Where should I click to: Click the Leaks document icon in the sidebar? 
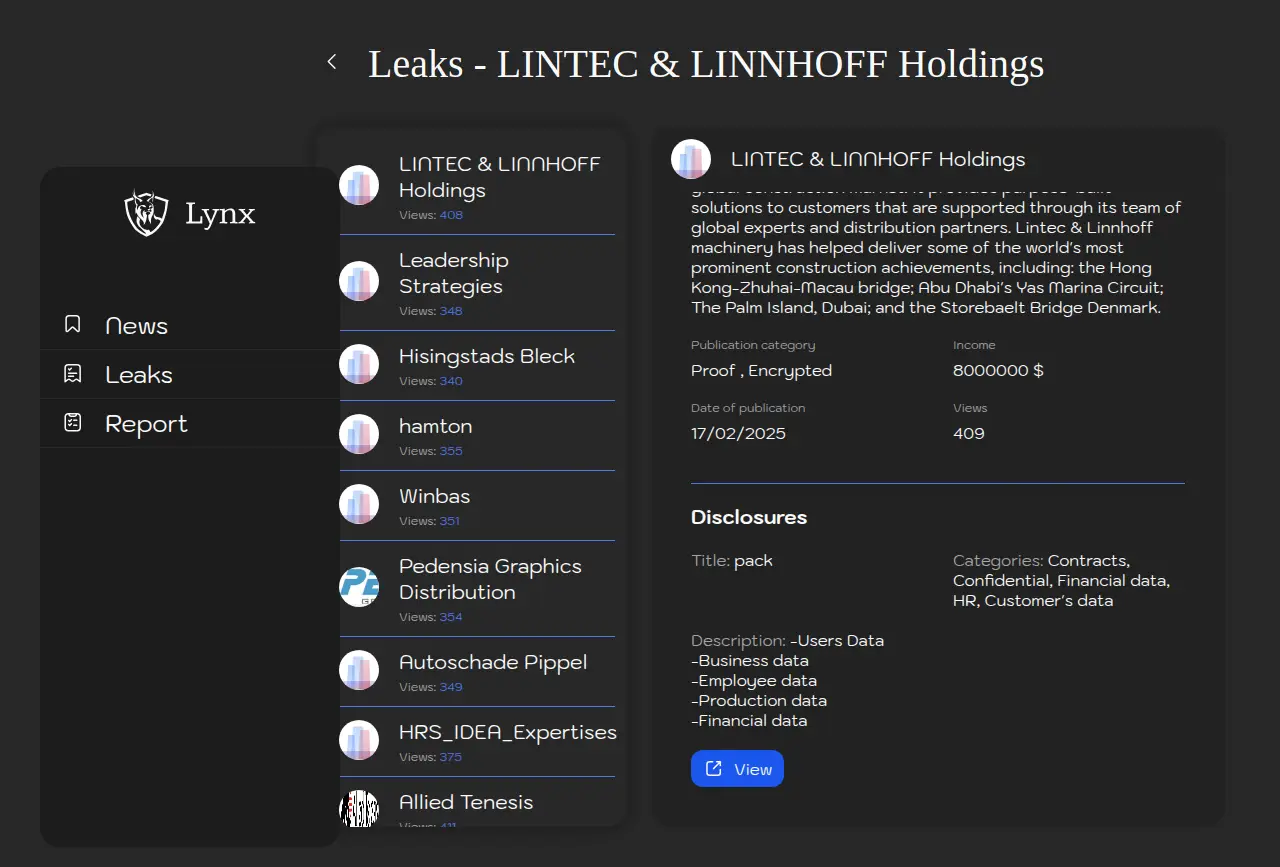point(73,374)
